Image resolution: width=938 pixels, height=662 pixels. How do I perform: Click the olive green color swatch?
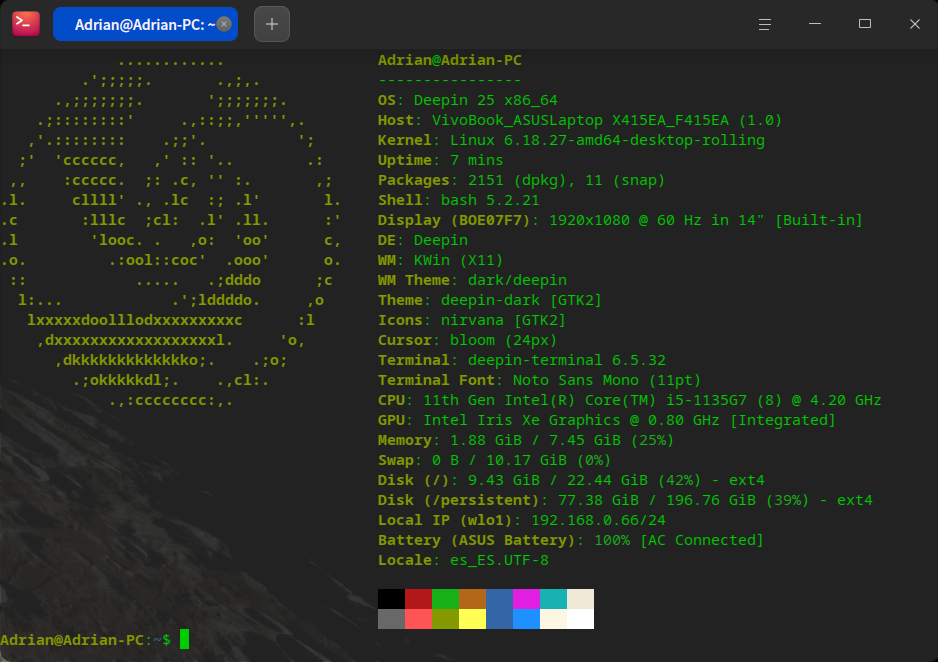click(x=445, y=619)
